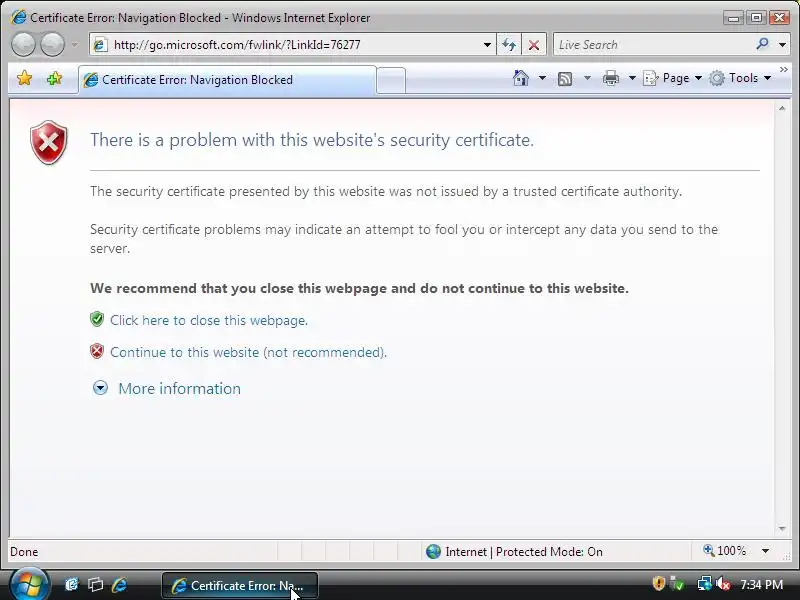800x600 pixels.
Task: Click the taskbar clock 7:34 PM
Action: tap(762, 584)
